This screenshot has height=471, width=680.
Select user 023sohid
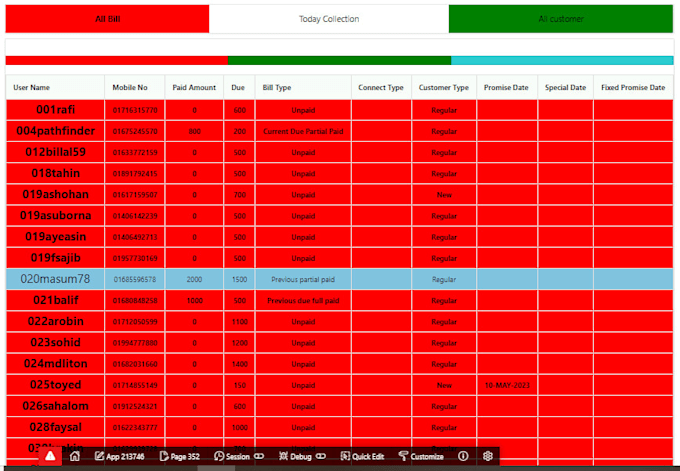(56, 343)
